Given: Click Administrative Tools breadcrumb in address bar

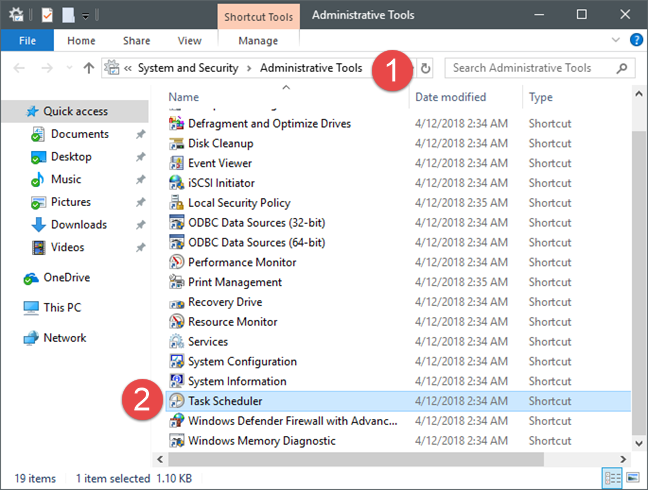Looking at the screenshot, I should tap(311, 68).
